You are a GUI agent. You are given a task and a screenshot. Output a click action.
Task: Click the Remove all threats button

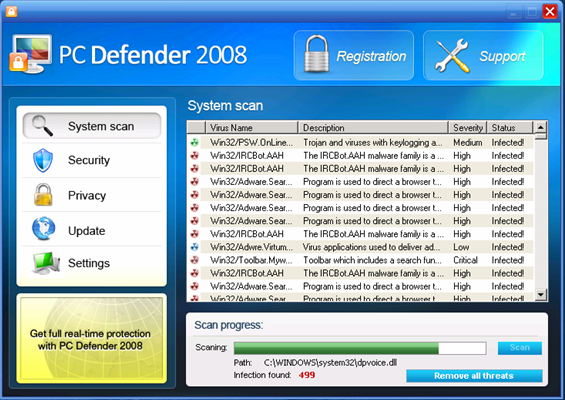click(x=474, y=376)
